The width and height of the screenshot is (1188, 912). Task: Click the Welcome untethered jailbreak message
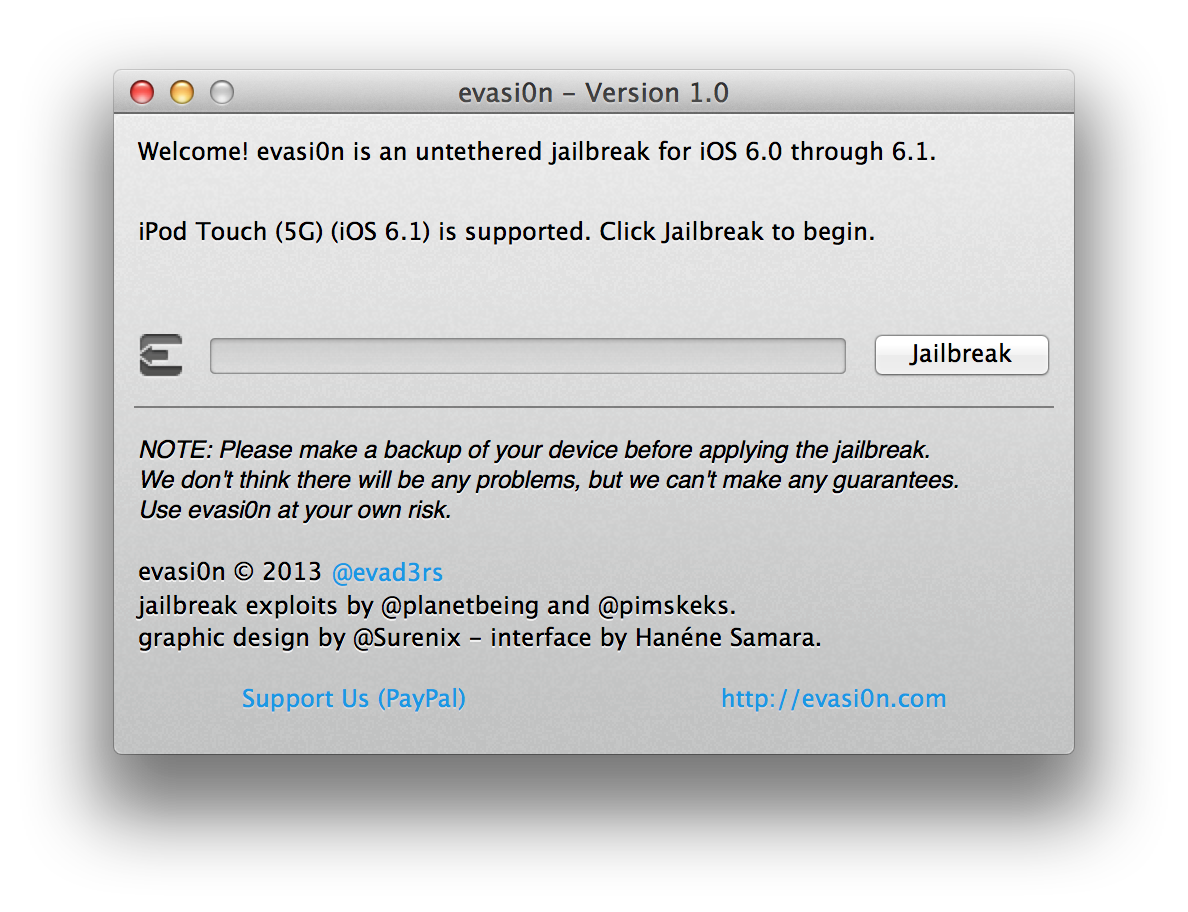(536, 153)
